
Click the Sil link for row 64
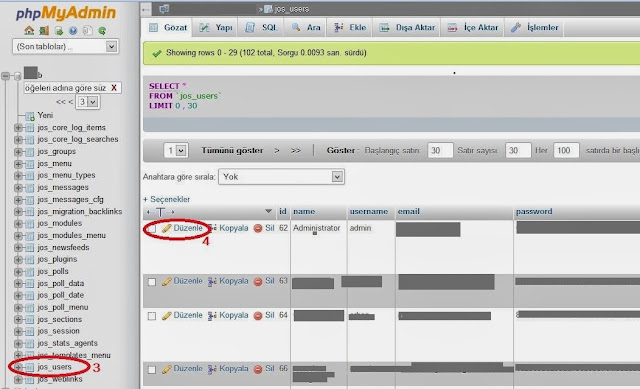click(269, 316)
